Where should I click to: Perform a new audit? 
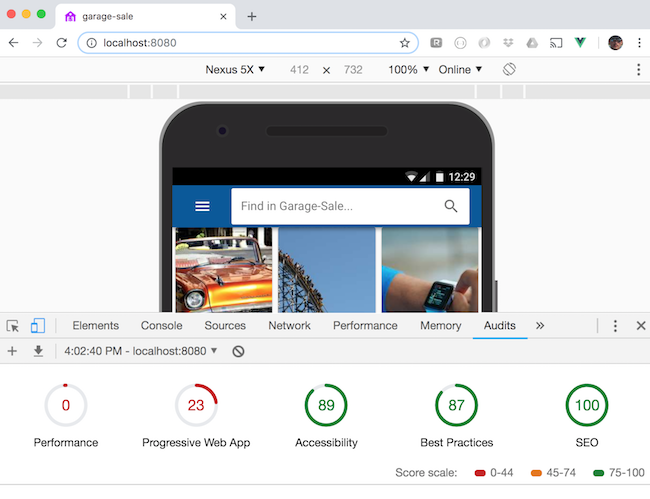tap(12, 351)
